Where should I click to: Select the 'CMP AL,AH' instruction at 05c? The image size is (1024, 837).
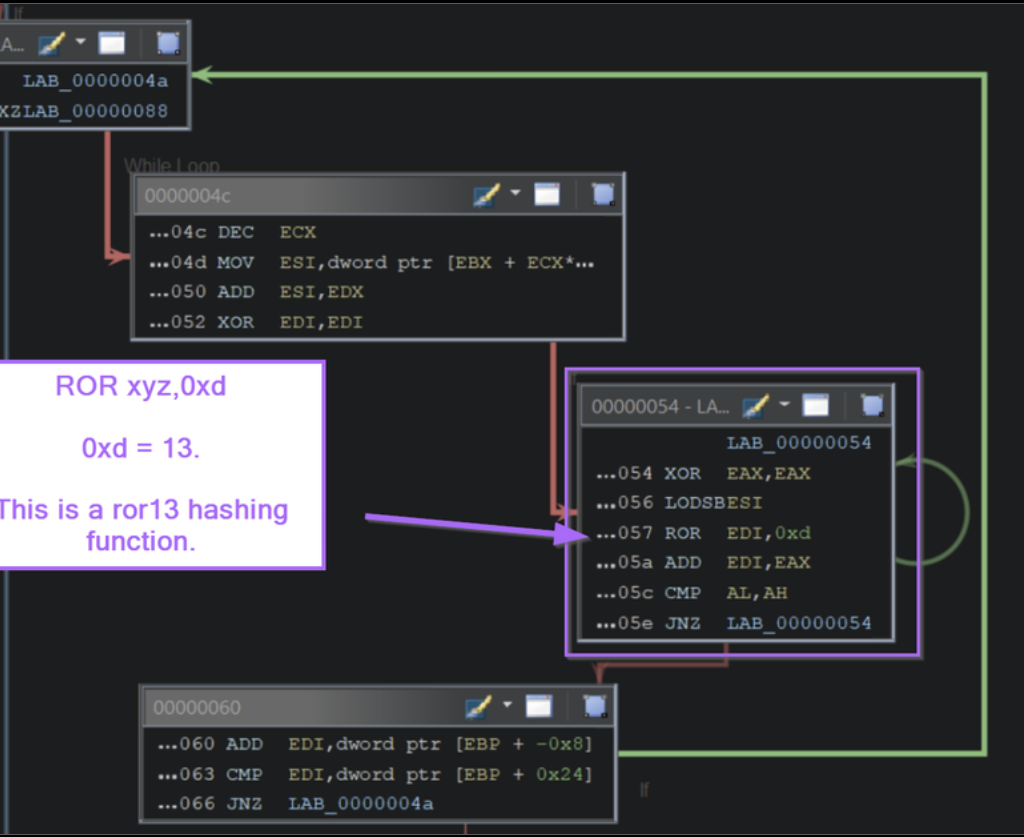(692, 593)
